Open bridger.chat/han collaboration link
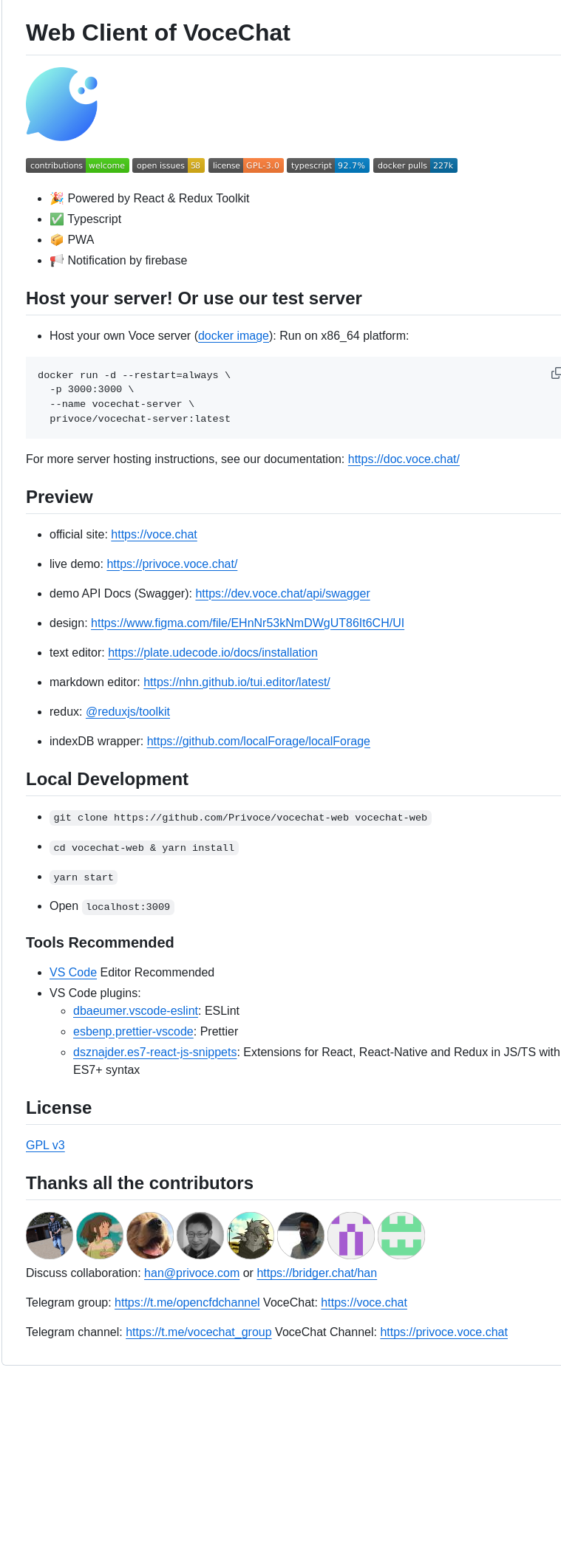Viewport: 561px width, 1568px height. coord(316,1273)
